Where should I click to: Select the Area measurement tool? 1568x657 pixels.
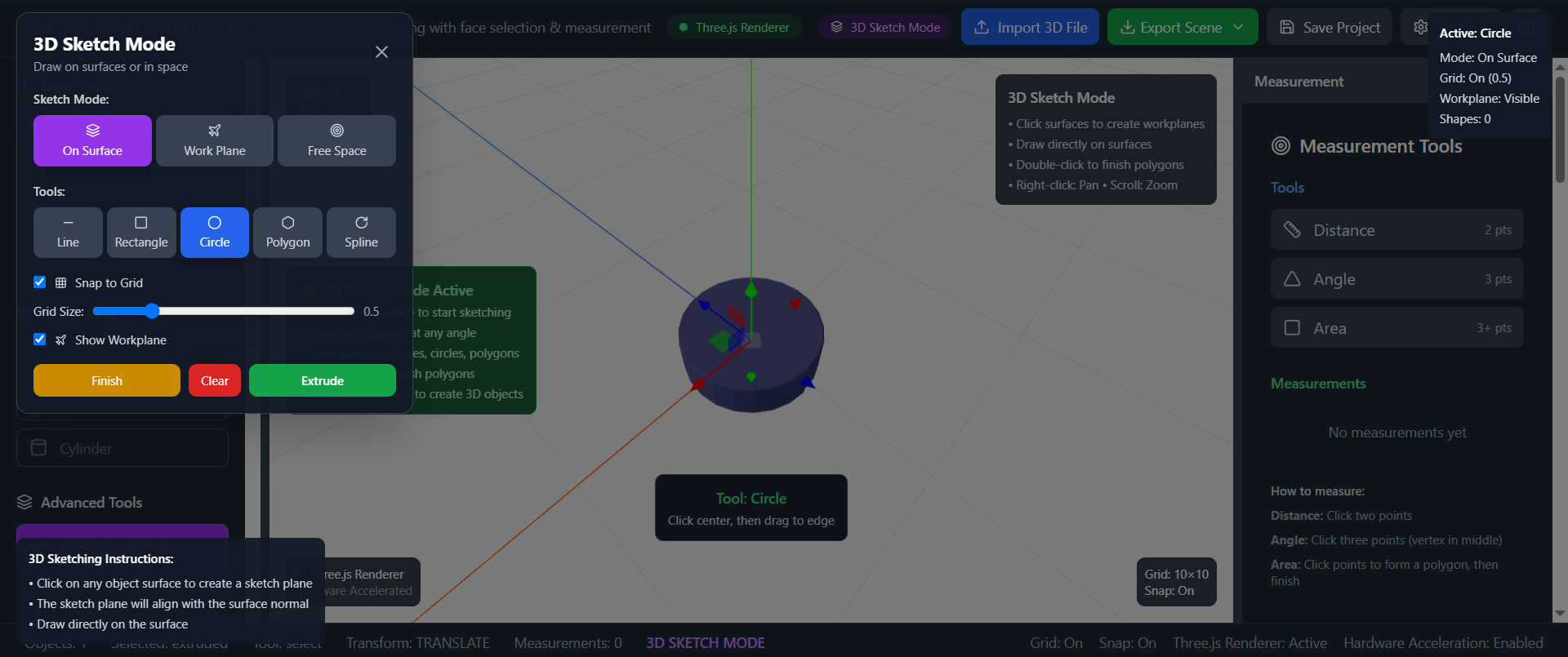click(1396, 328)
